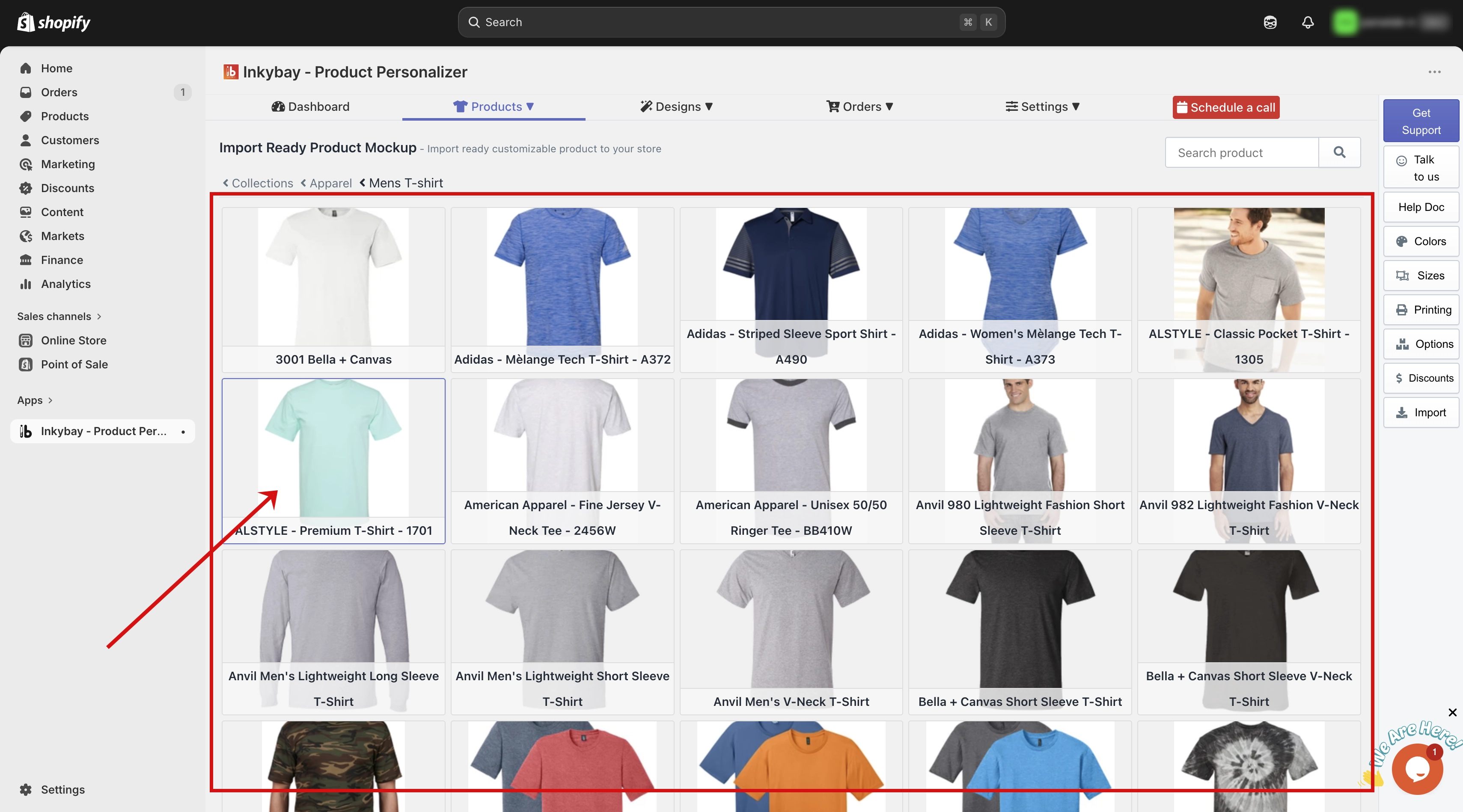Close the We Are Here chat popup

tap(1452, 712)
